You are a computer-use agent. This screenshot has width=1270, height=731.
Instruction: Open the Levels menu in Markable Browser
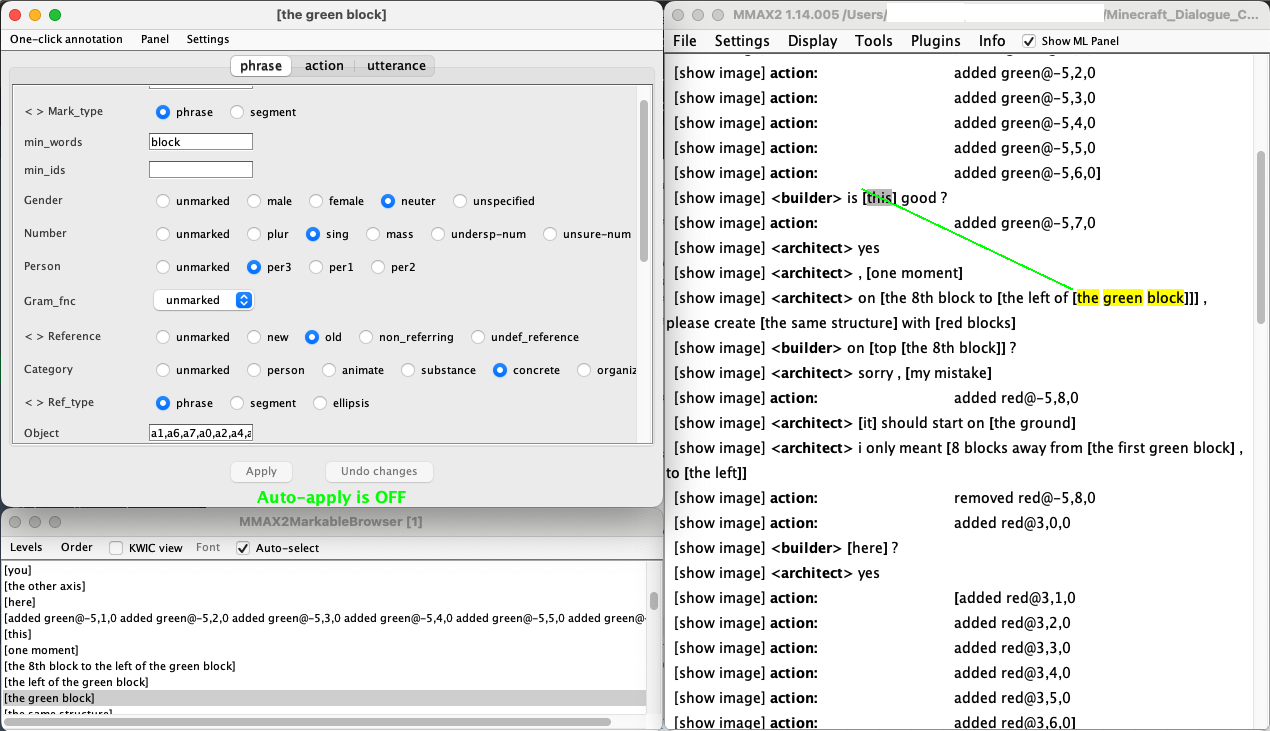(26, 547)
